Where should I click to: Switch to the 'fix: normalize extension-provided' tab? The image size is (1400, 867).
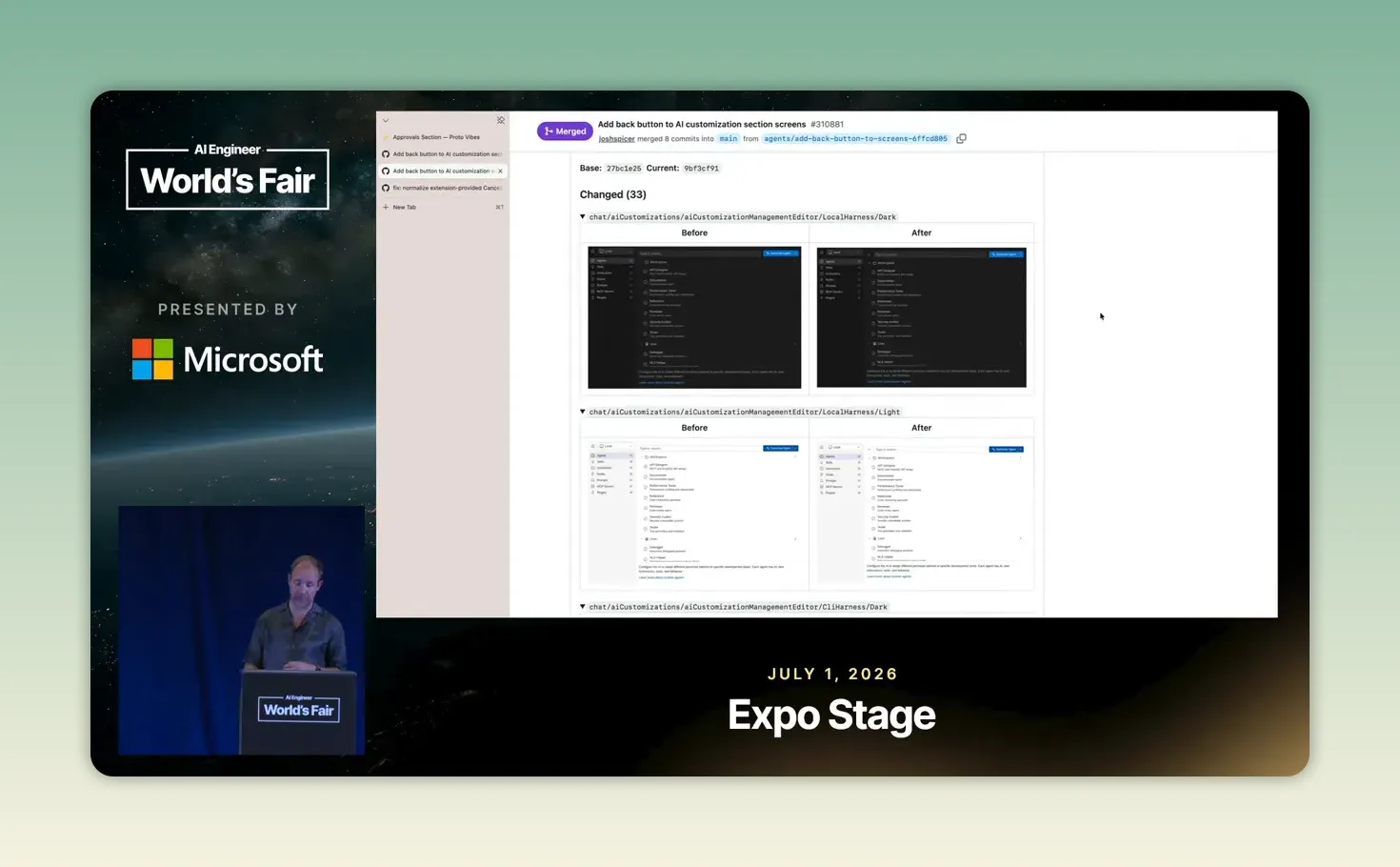(443, 188)
